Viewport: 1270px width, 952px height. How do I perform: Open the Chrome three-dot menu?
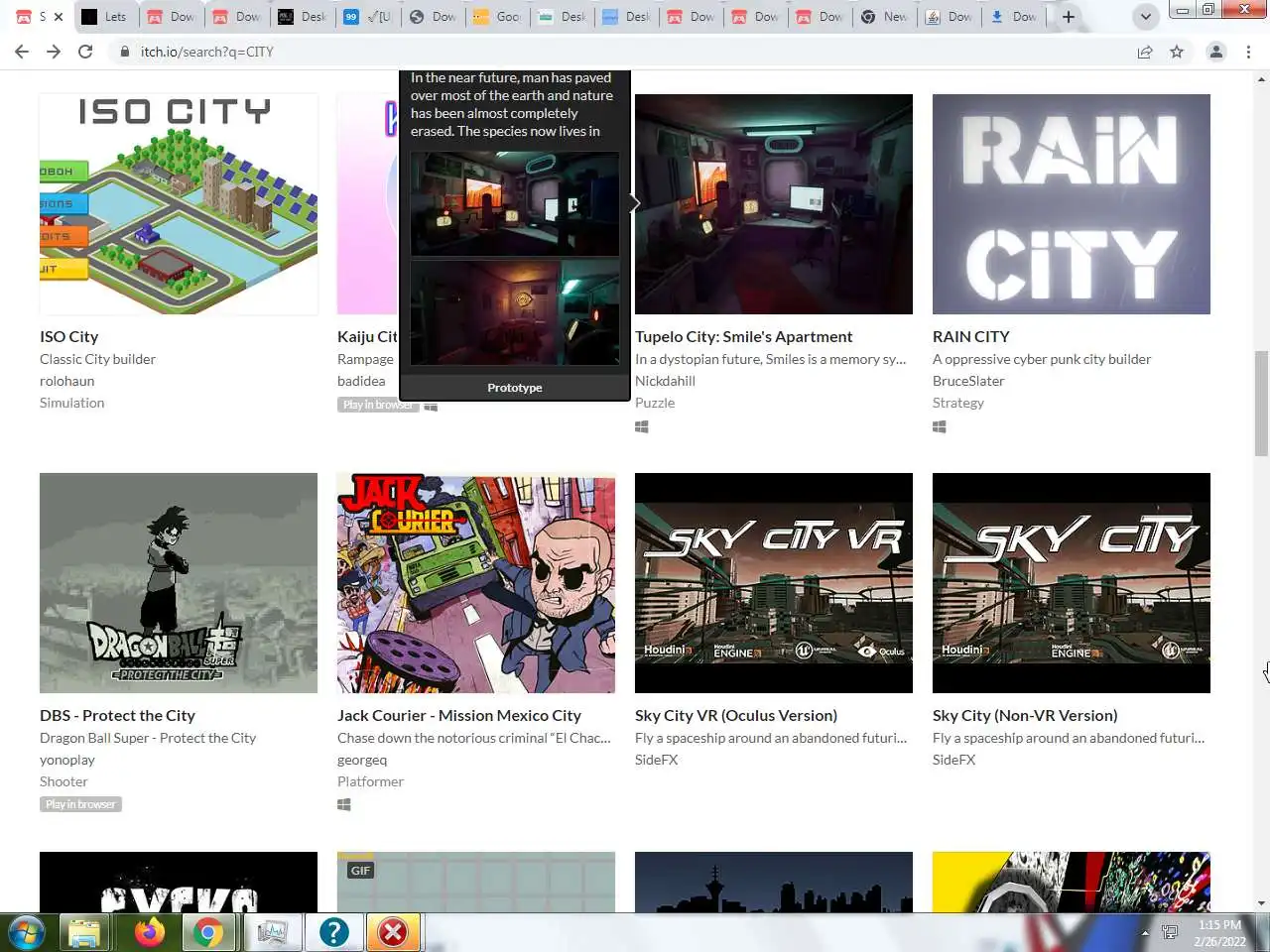click(x=1248, y=52)
